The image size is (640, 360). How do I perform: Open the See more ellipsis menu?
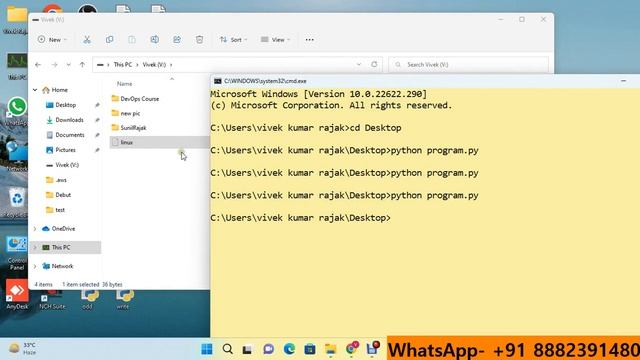tap(309, 40)
